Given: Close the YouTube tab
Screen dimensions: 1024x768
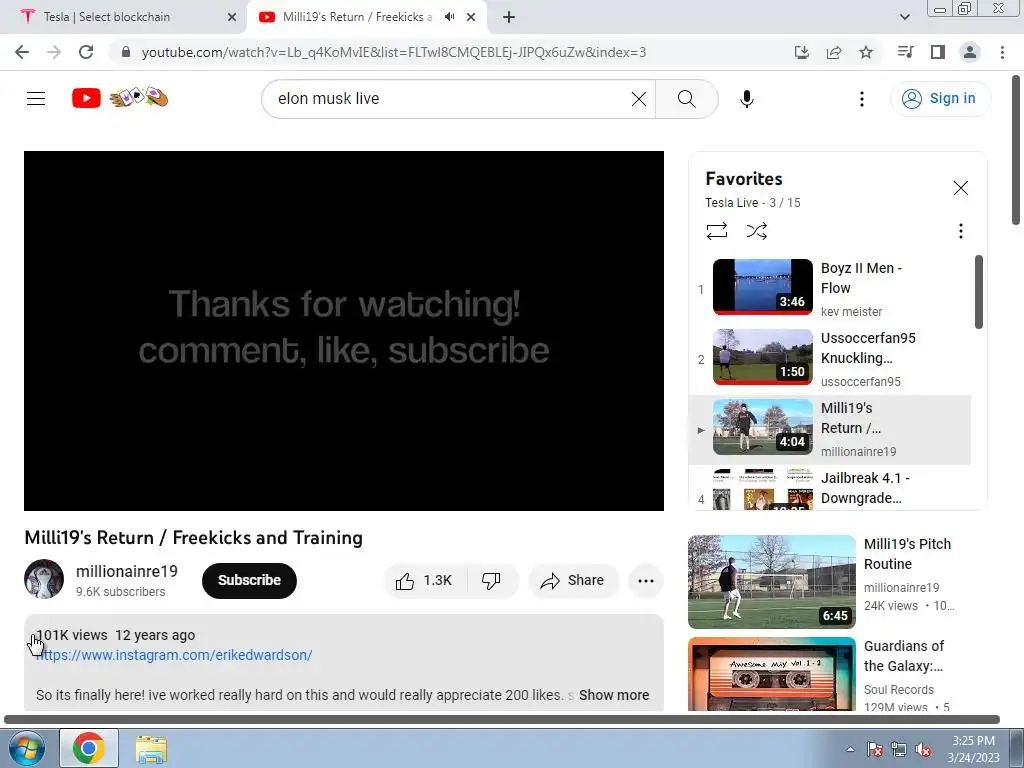Looking at the screenshot, I should pos(471,18).
